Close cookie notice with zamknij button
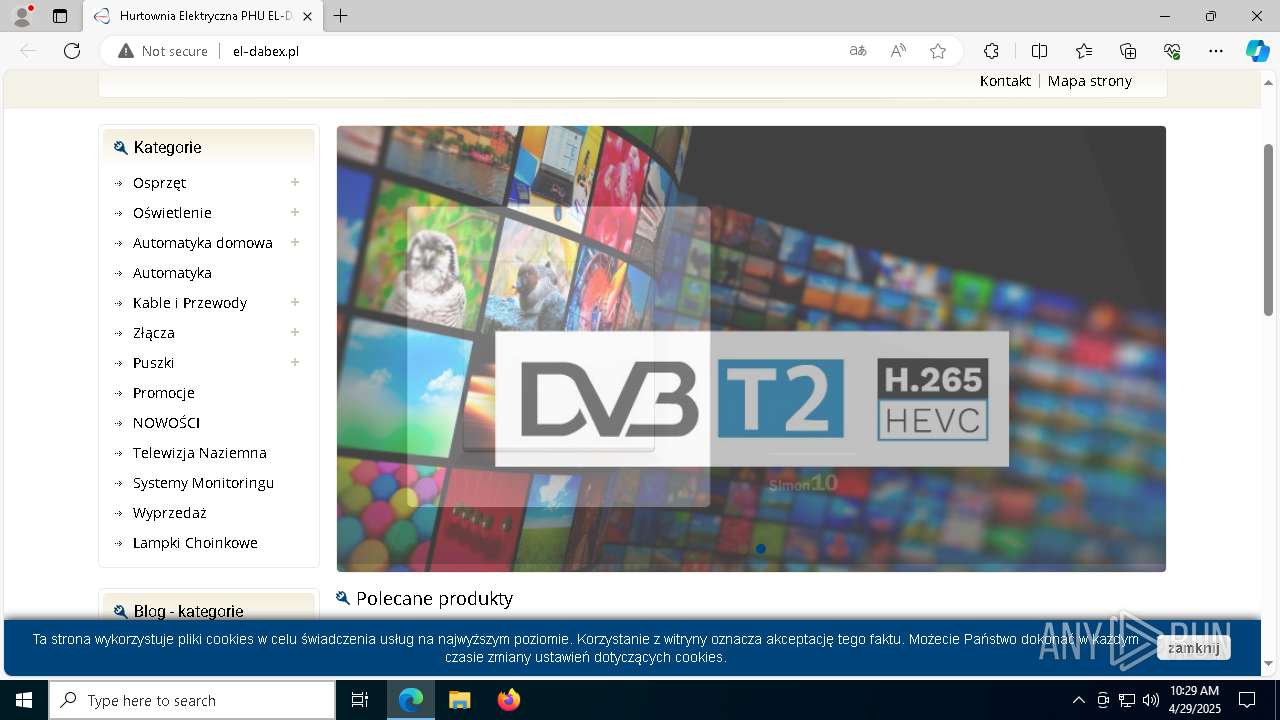 point(1194,647)
